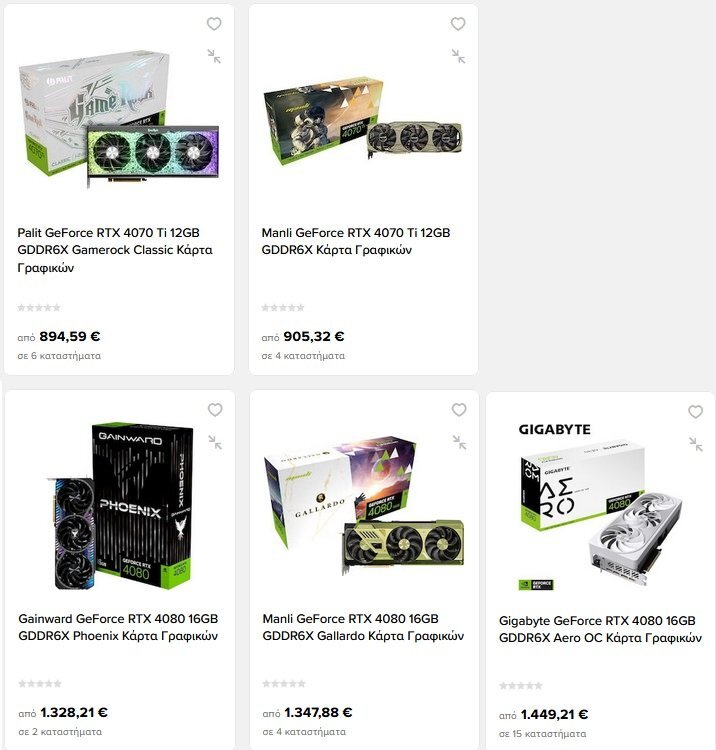
Task: Click the 894,59 € price
Action: click(70, 336)
